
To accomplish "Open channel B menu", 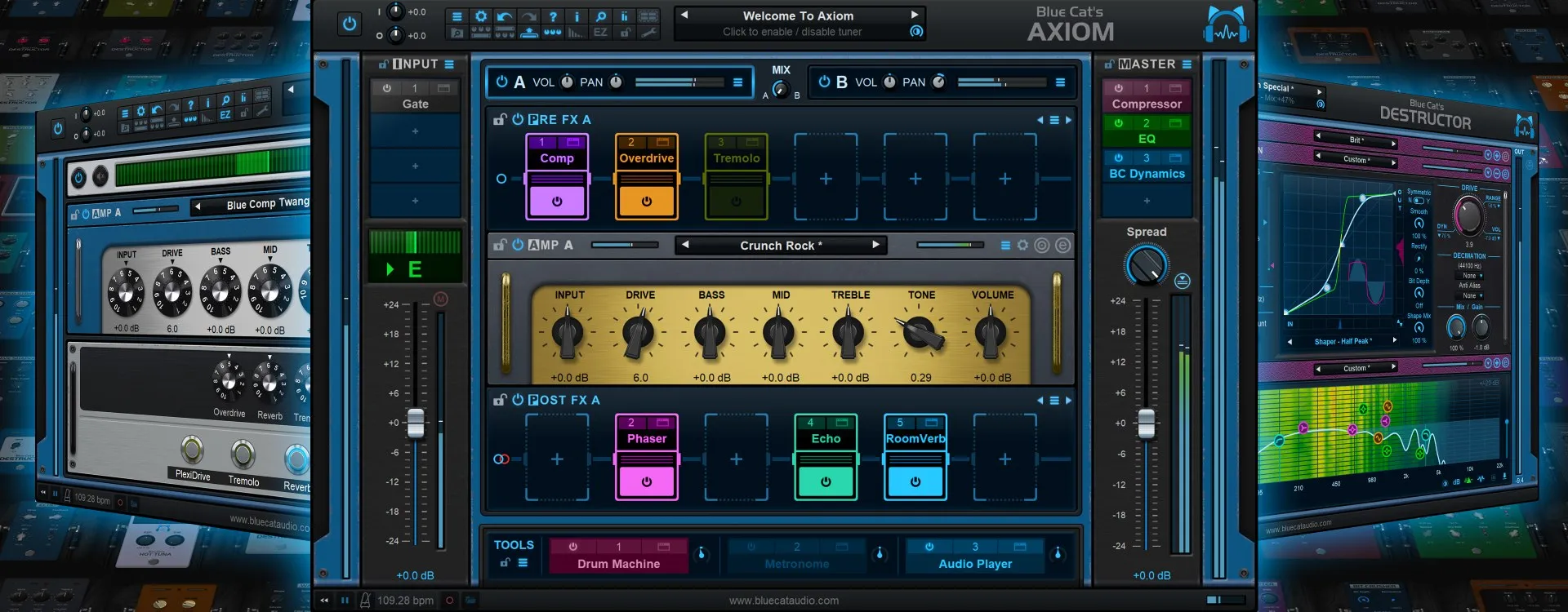I will [1060, 82].
